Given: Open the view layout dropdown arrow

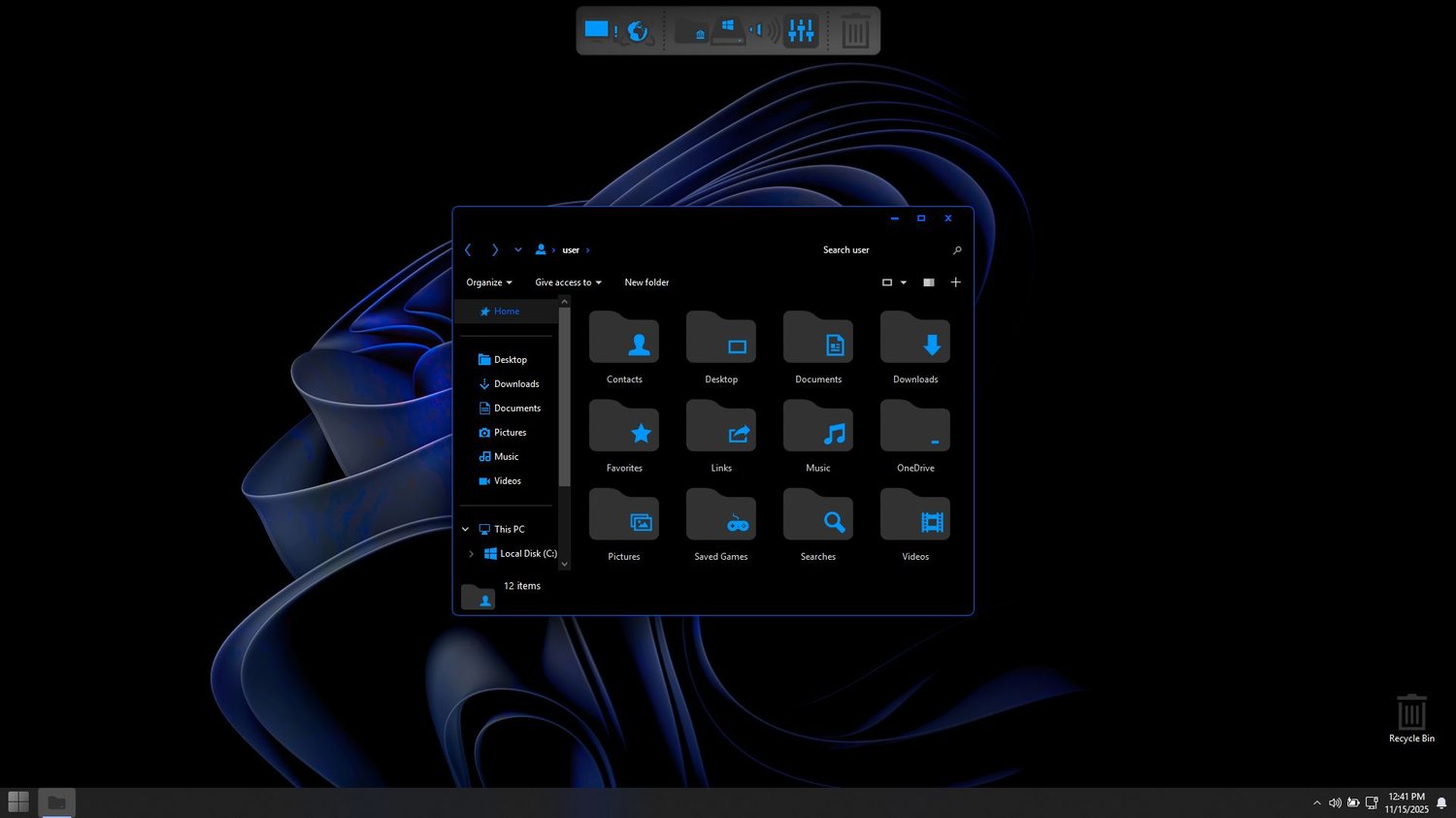Looking at the screenshot, I should point(904,282).
